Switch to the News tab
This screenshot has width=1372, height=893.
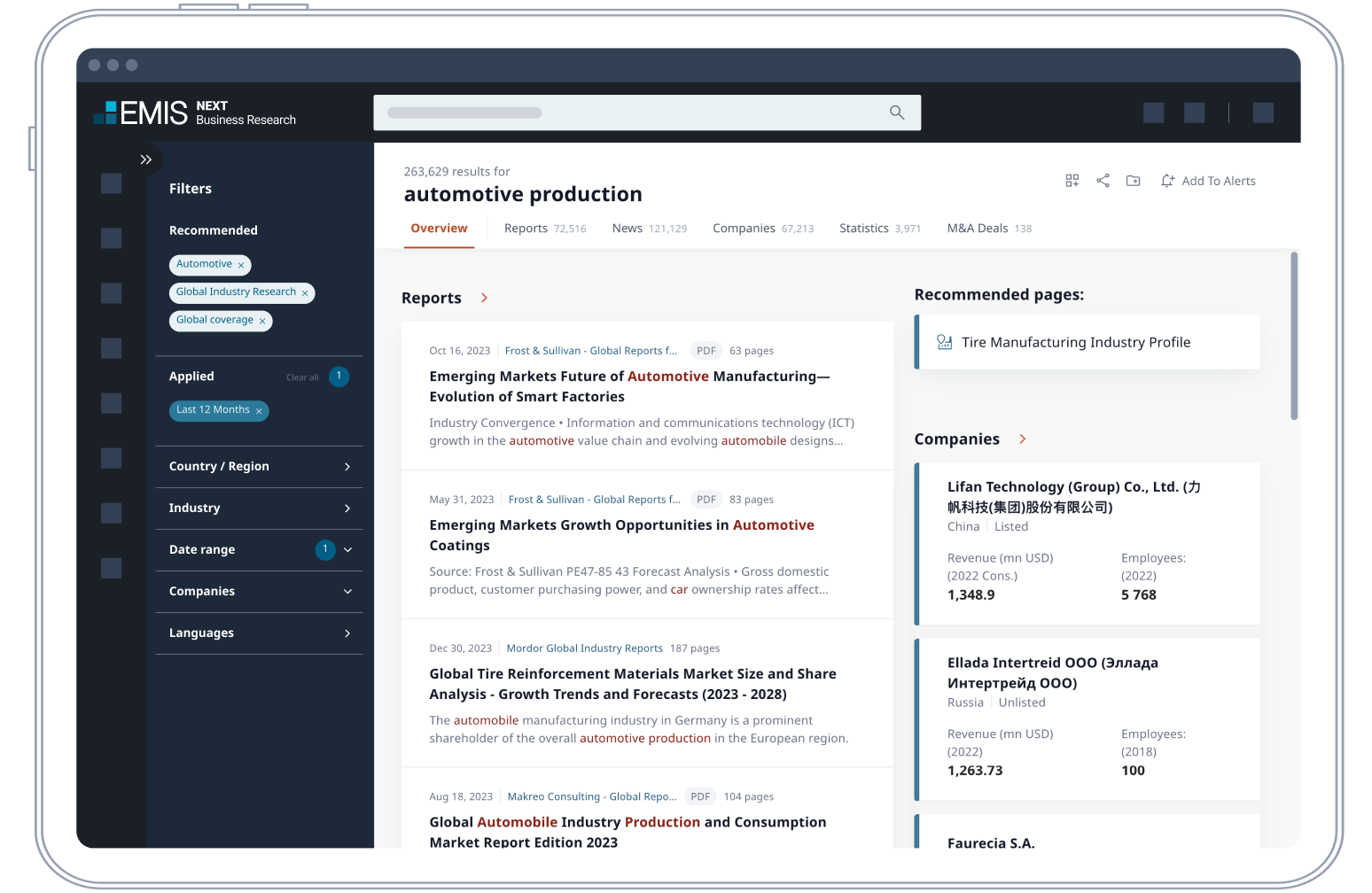tap(627, 228)
